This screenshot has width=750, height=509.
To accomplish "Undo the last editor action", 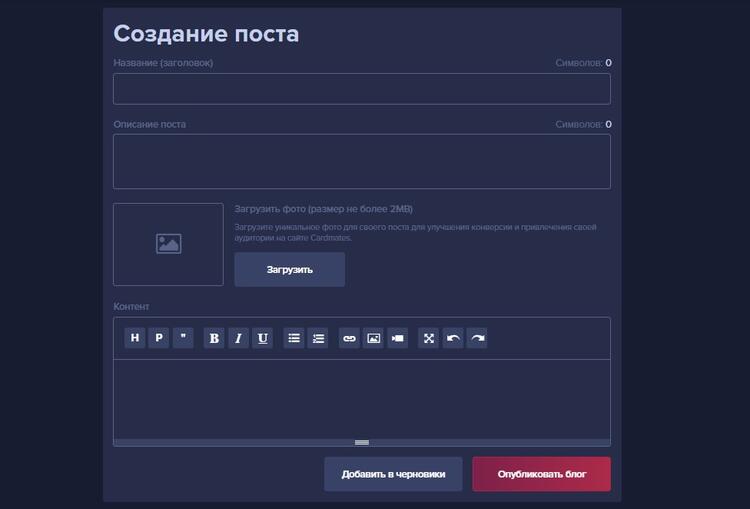I will point(453,338).
